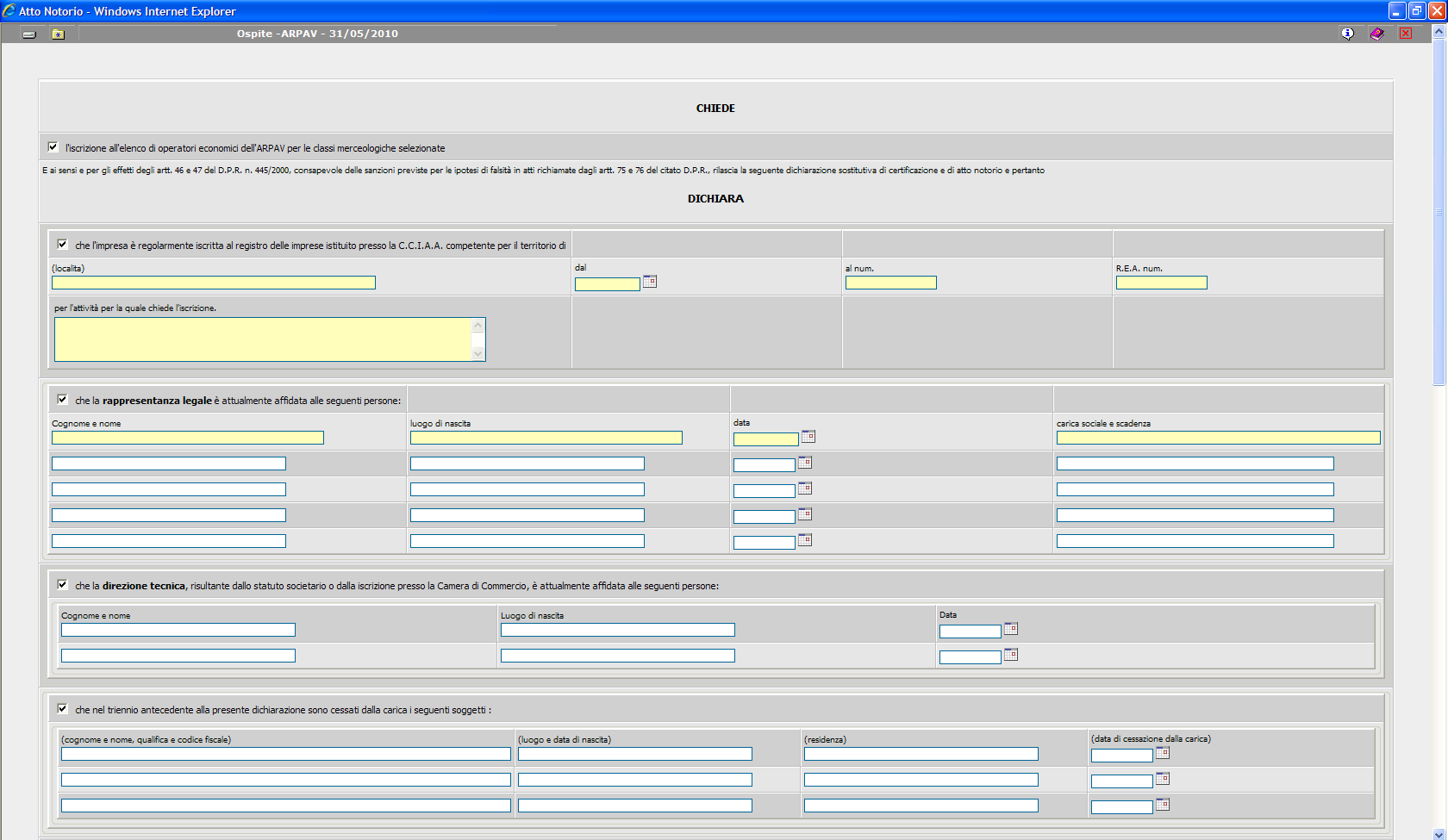Click the yellow folder icon with star
Image resolution: width=1448 pixels, height=840 pixels.
click(58, 34)
